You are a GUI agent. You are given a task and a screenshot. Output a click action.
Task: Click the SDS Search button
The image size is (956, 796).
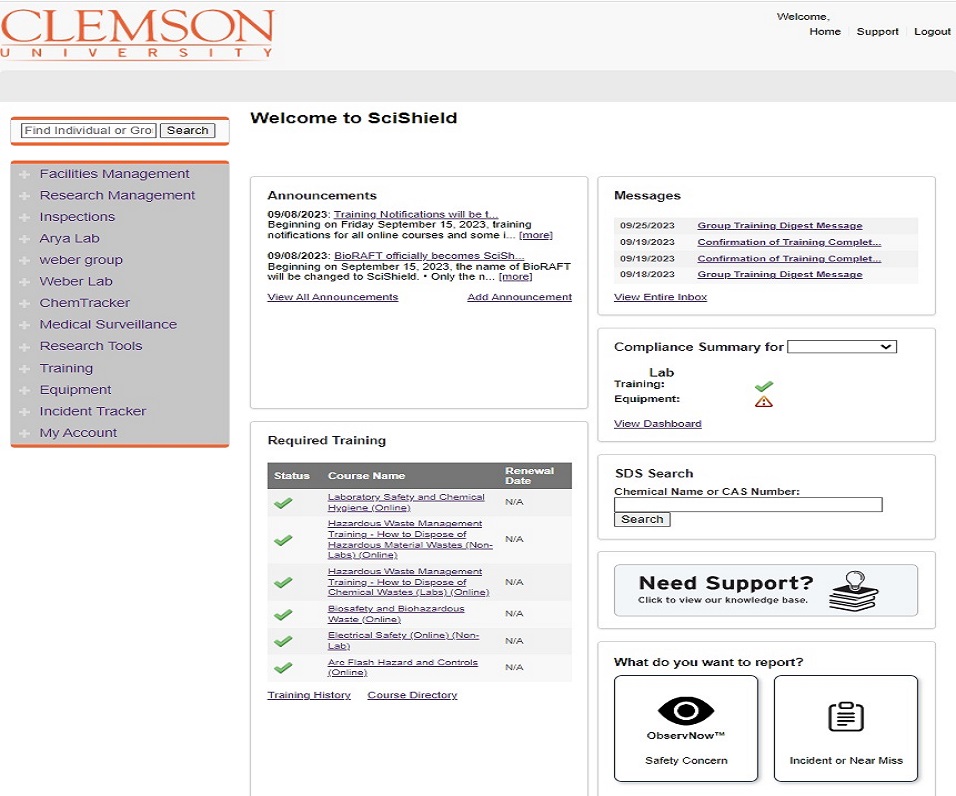click(642, 519)
